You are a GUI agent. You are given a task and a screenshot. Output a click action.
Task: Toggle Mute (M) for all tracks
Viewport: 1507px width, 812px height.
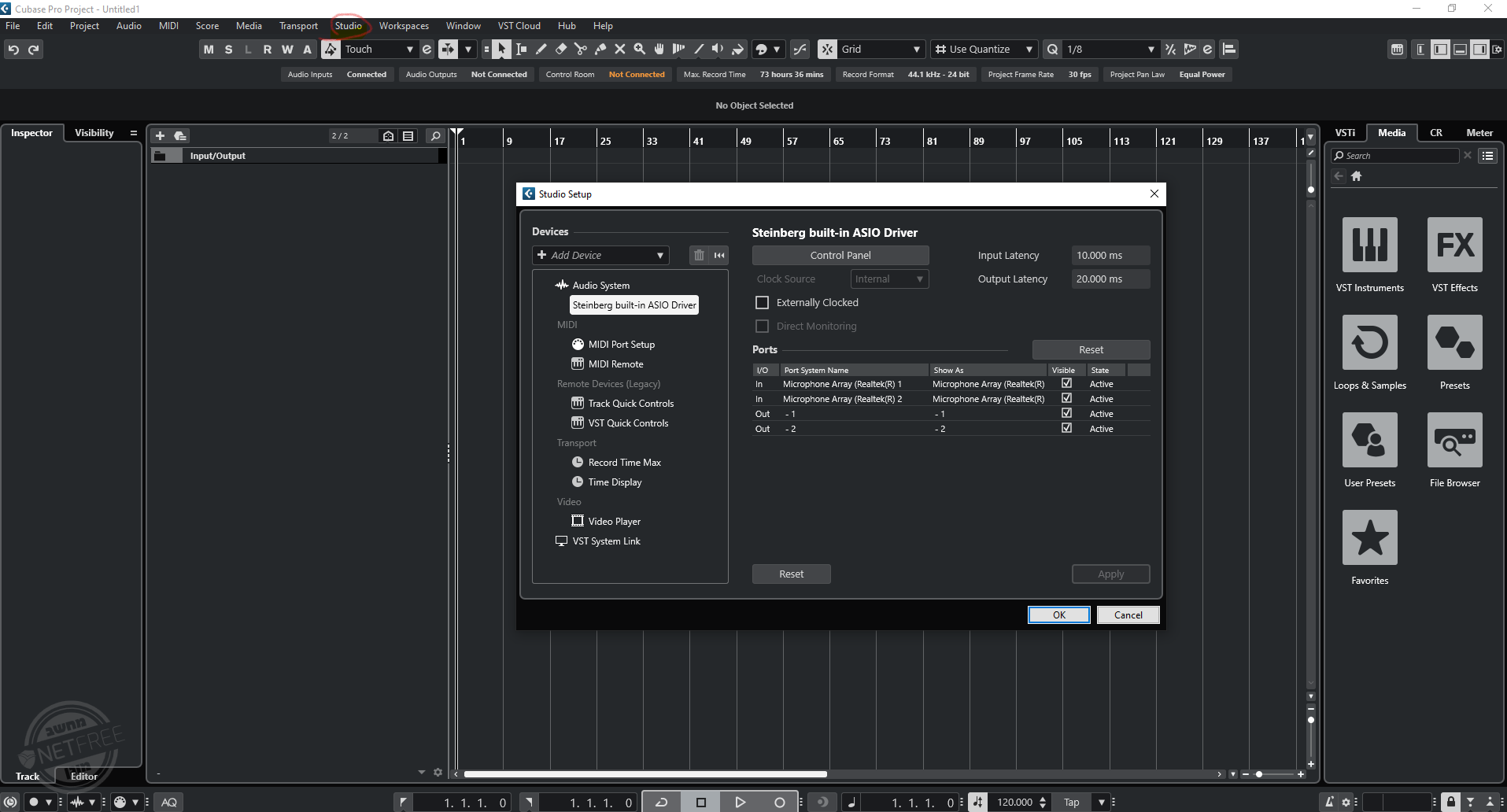209,49
